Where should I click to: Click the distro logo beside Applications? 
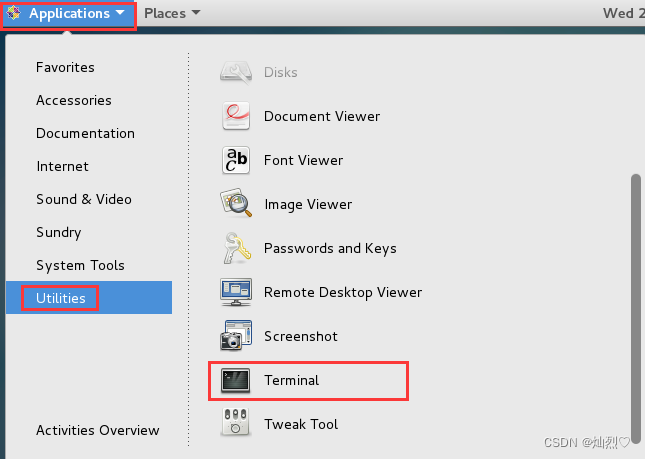pos(14,13)
